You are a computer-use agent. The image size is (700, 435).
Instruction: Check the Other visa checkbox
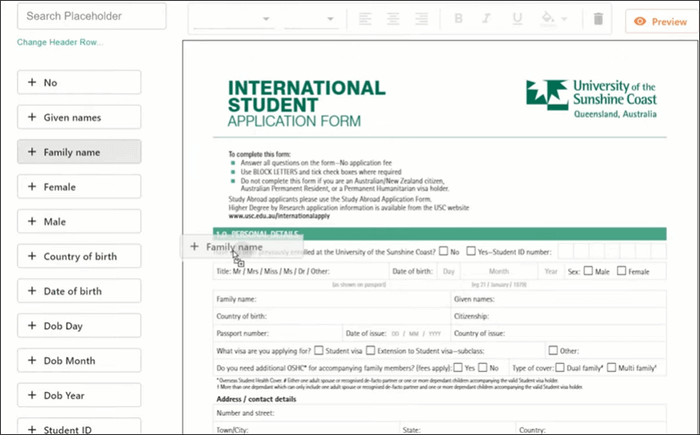553,350
